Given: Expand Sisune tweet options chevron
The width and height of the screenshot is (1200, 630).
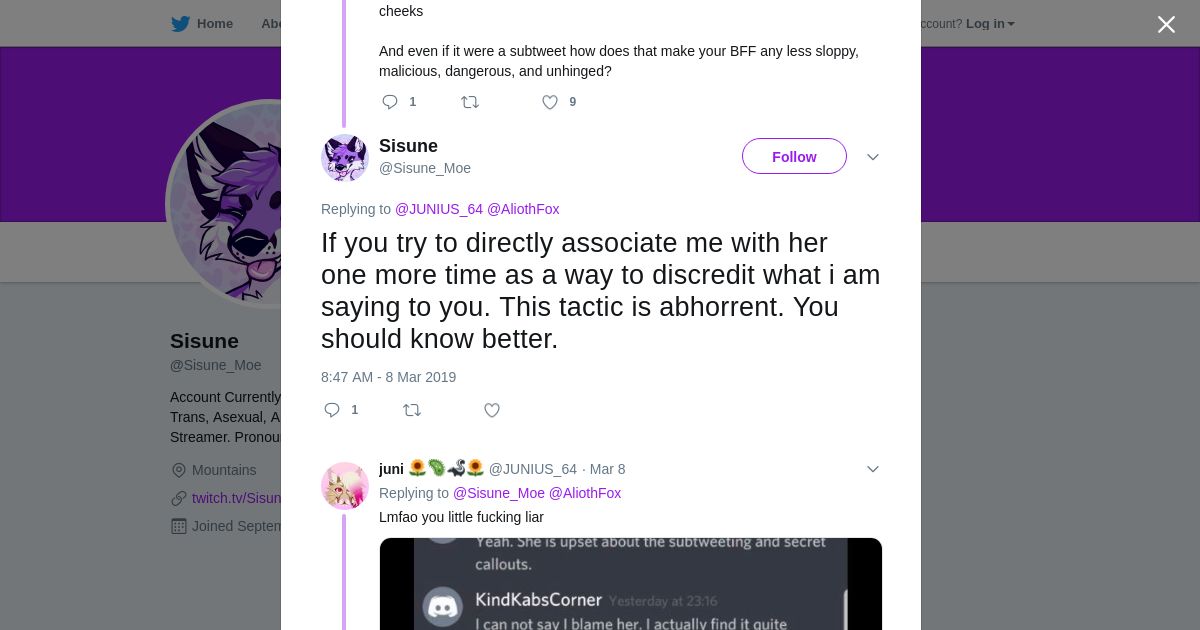Looking at the screenshot, I should click(873, 157).
